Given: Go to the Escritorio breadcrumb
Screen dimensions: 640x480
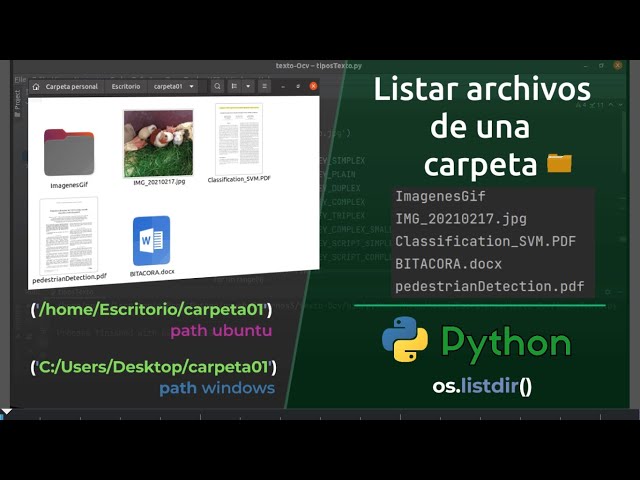Looking at the screenshot, I should (126, 87).
